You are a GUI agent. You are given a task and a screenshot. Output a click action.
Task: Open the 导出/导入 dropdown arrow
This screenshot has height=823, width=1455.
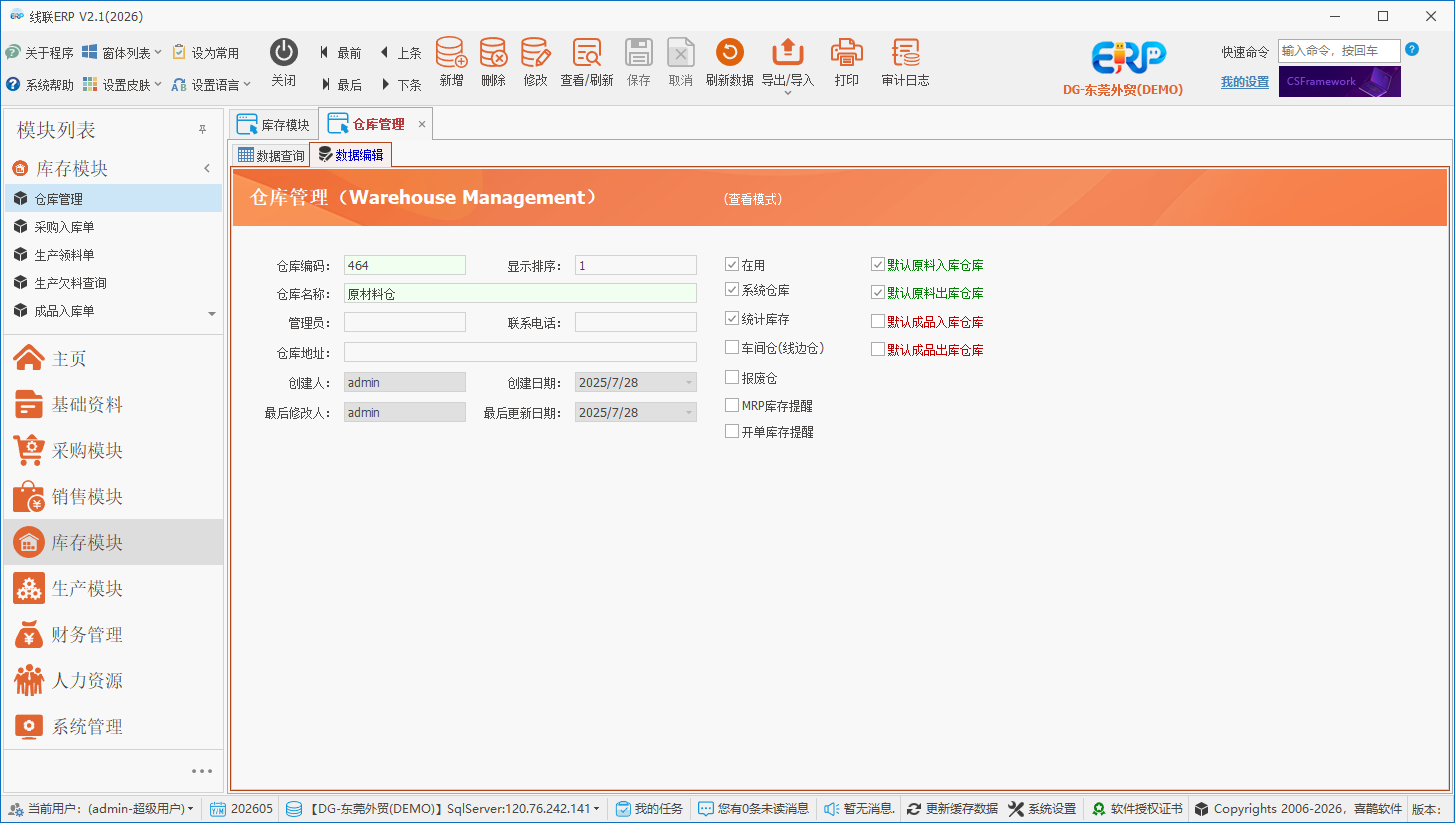[788, 93]
